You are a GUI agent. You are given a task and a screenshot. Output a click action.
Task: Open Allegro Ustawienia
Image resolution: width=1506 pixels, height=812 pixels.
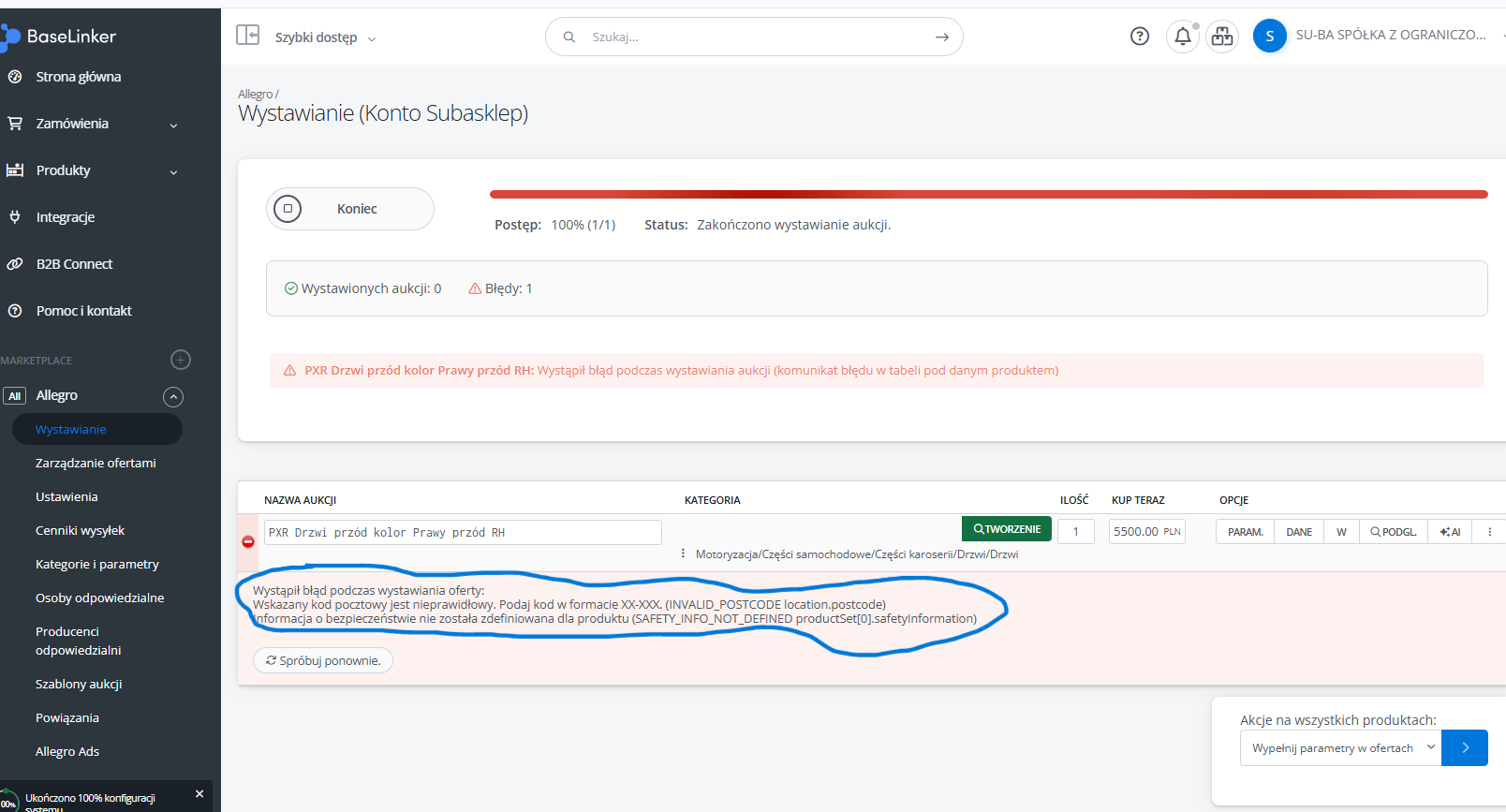tap(66, 497)
